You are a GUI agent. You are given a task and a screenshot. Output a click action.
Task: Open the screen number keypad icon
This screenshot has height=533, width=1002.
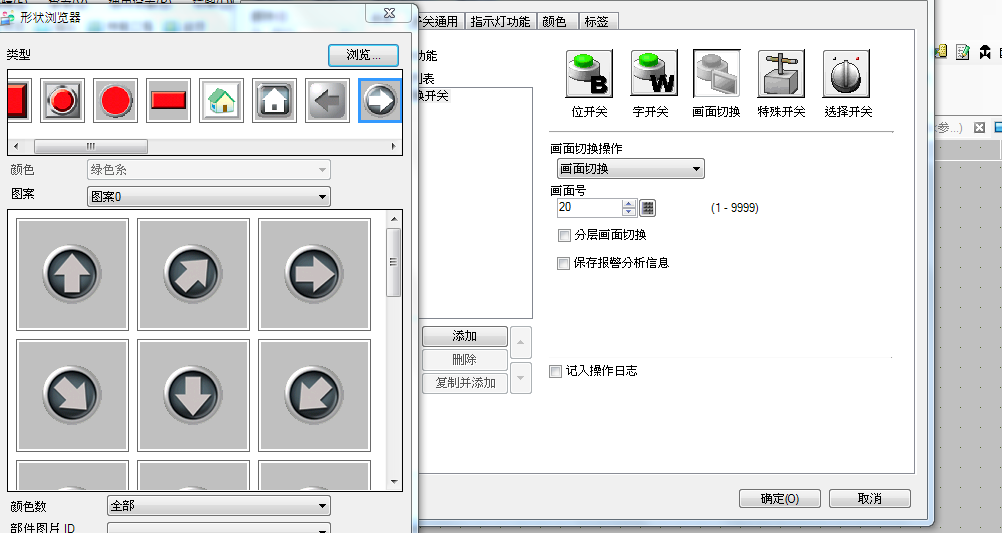(x=647, y=208)
